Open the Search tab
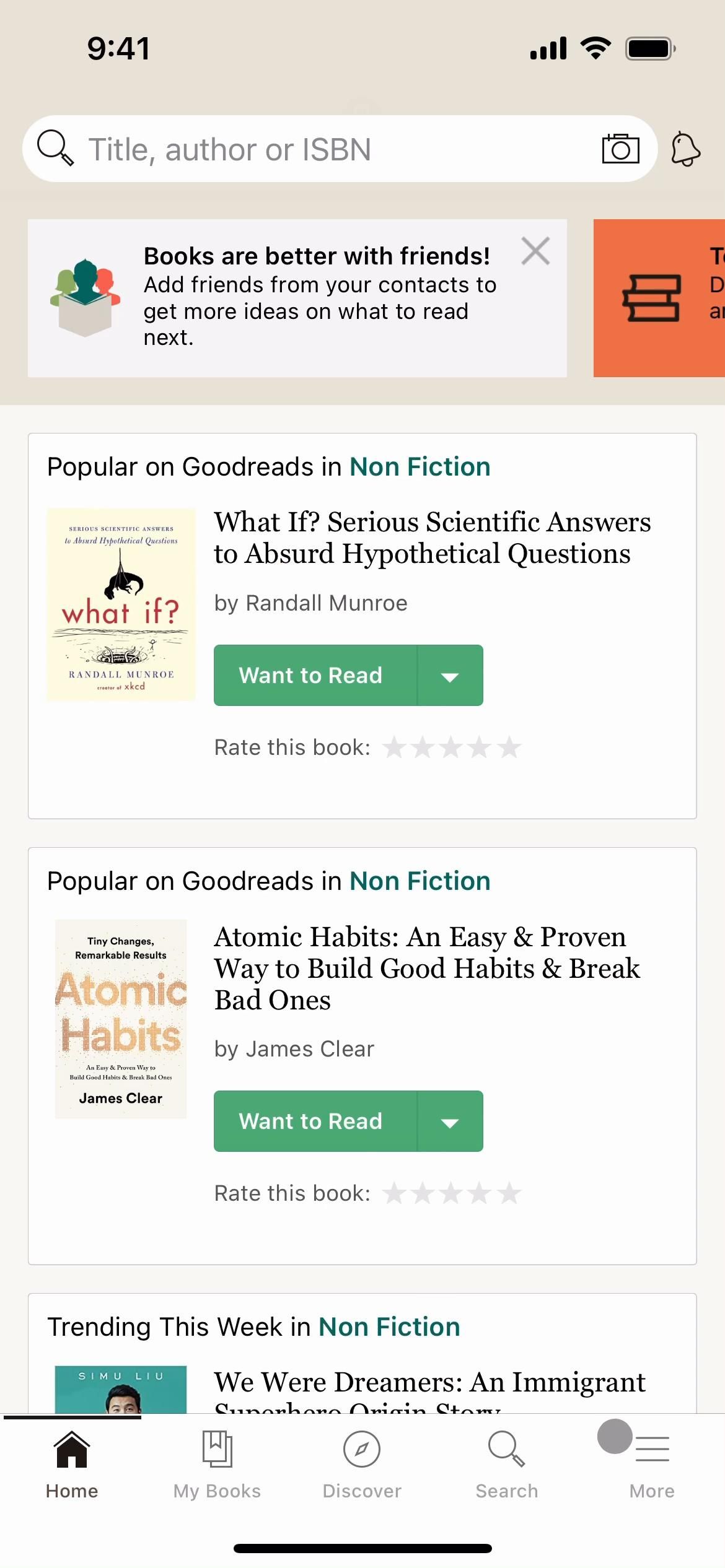The height and width of the screenshot is (1568, 725). 507,1463
